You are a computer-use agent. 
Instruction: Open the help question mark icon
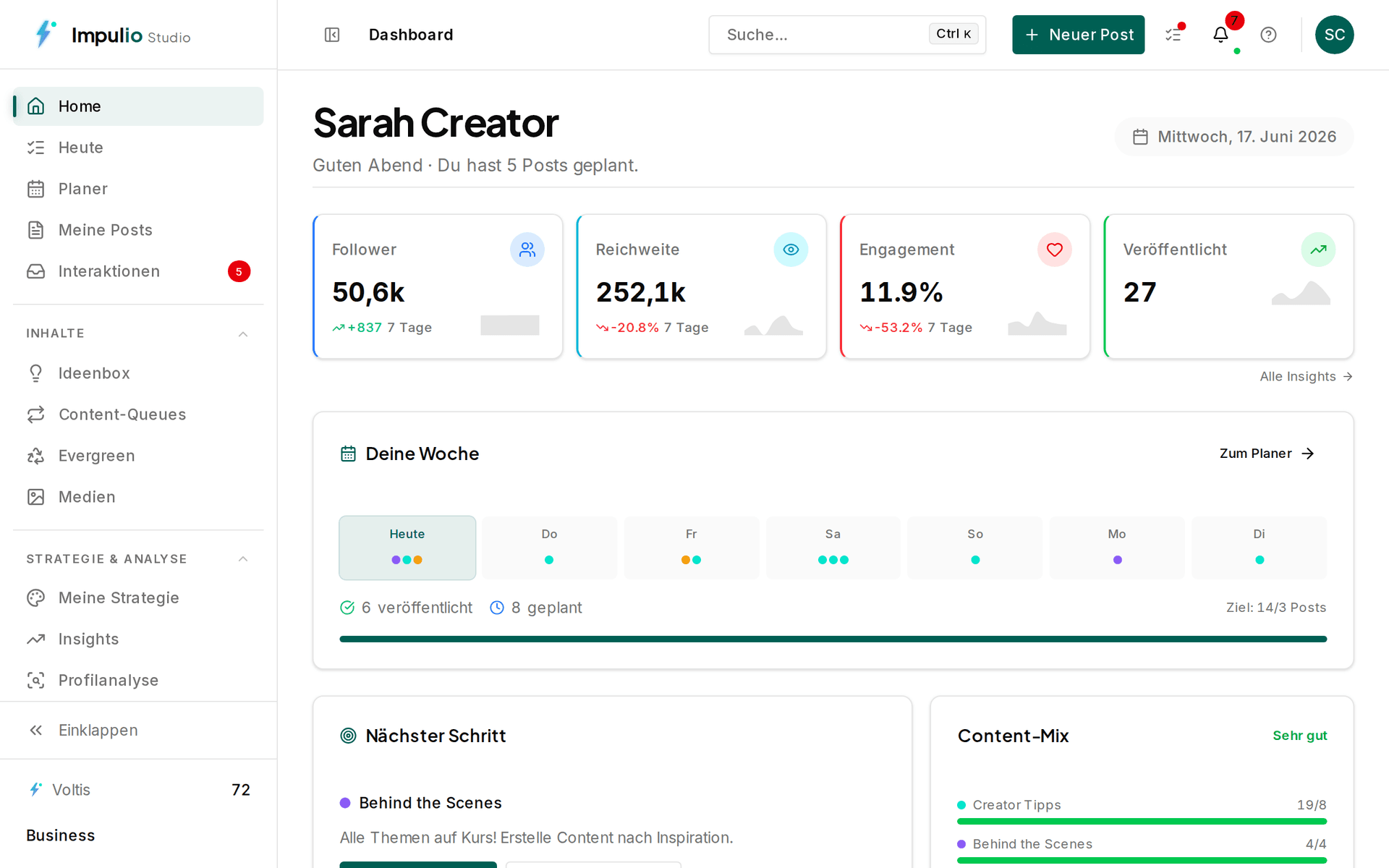point(1268,35)
